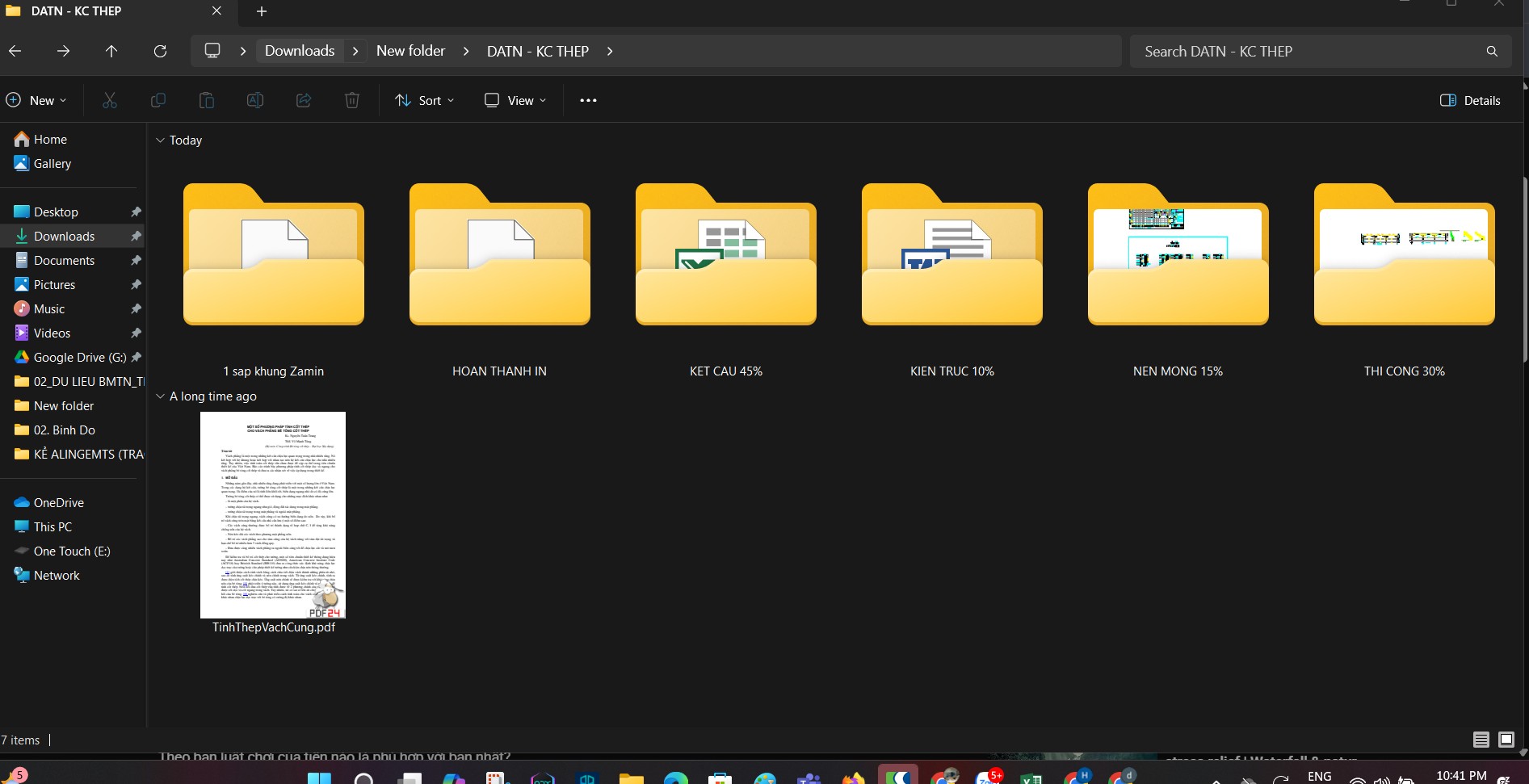Open Google Drive (G:) in sidebar
This screenshot has width=1529, height=784.
point(79,358)
